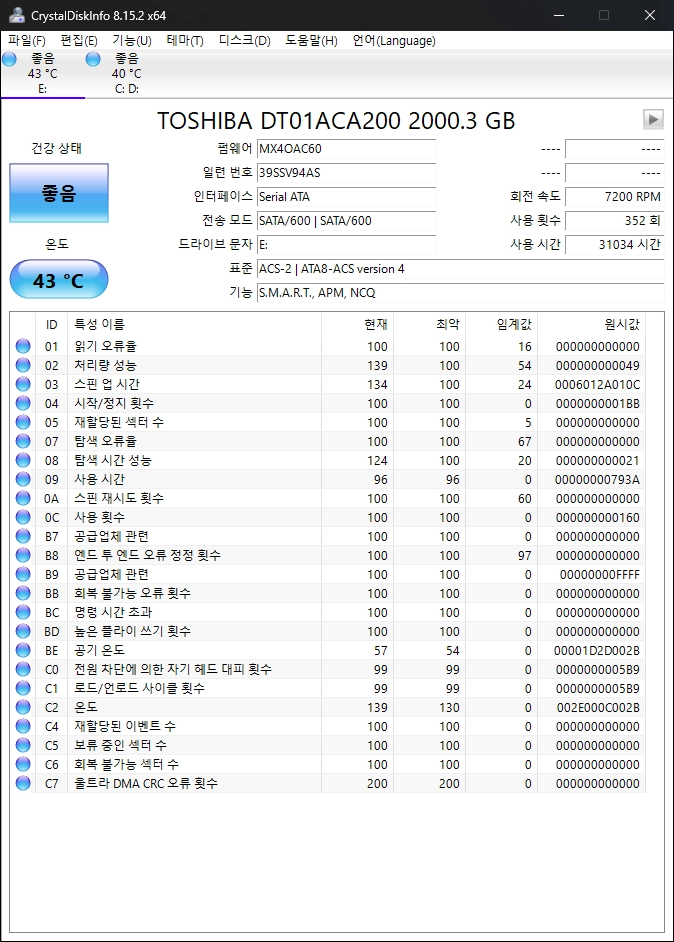This screenshot has width=674, height=942.
Task: Click raw value 00001D2D002B
Action: (x=597, y=651)
